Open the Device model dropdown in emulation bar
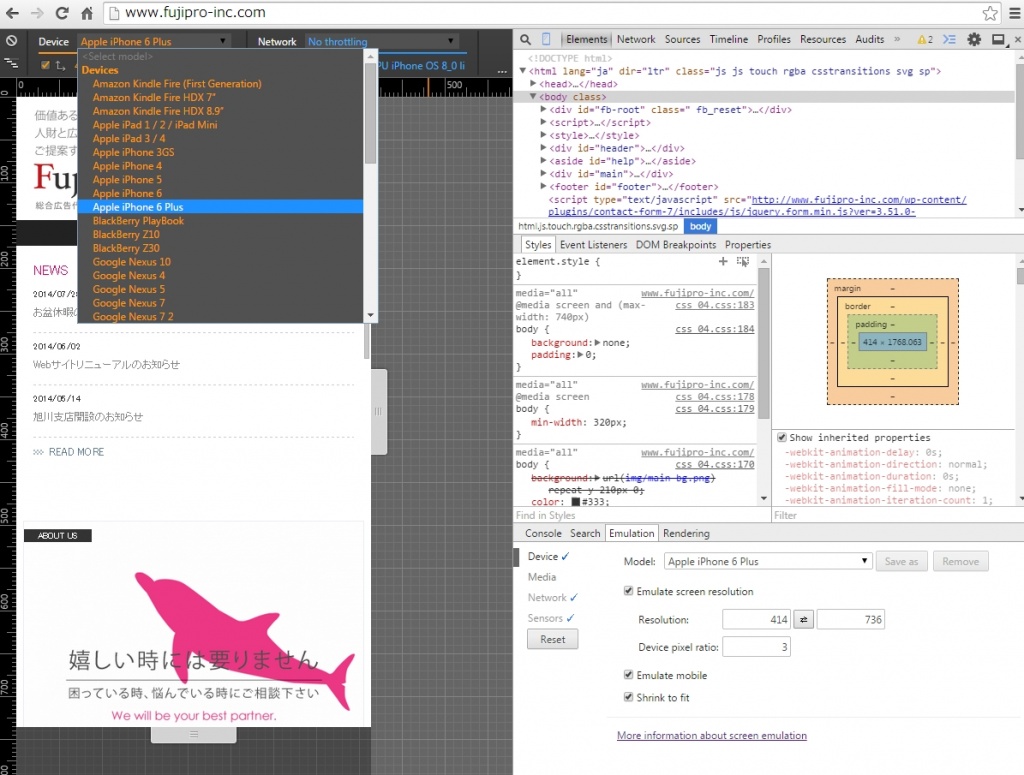This screenshot has width=1024, height=775. 153,41
